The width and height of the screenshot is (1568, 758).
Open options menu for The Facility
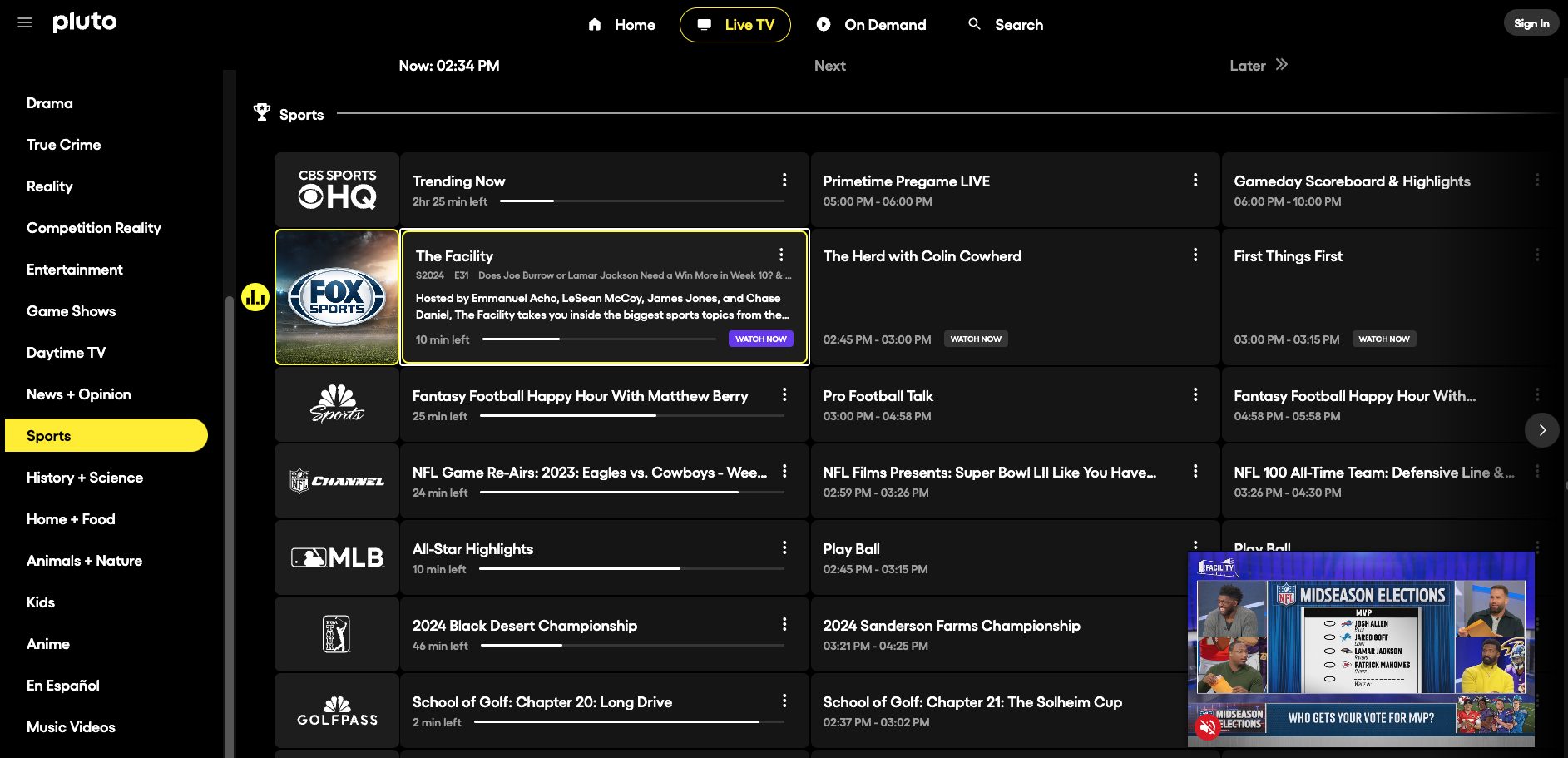point(780,255)
